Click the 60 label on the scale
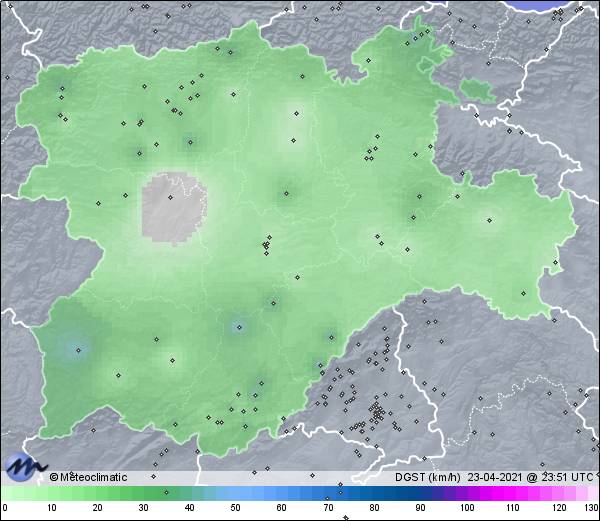Screen dimensions: 600x521 tap(282, 508)
